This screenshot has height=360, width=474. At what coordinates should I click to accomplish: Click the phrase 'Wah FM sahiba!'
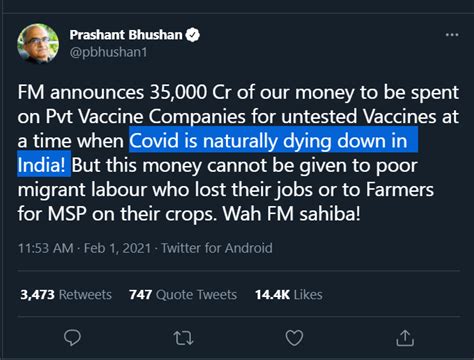click(291, 214)
